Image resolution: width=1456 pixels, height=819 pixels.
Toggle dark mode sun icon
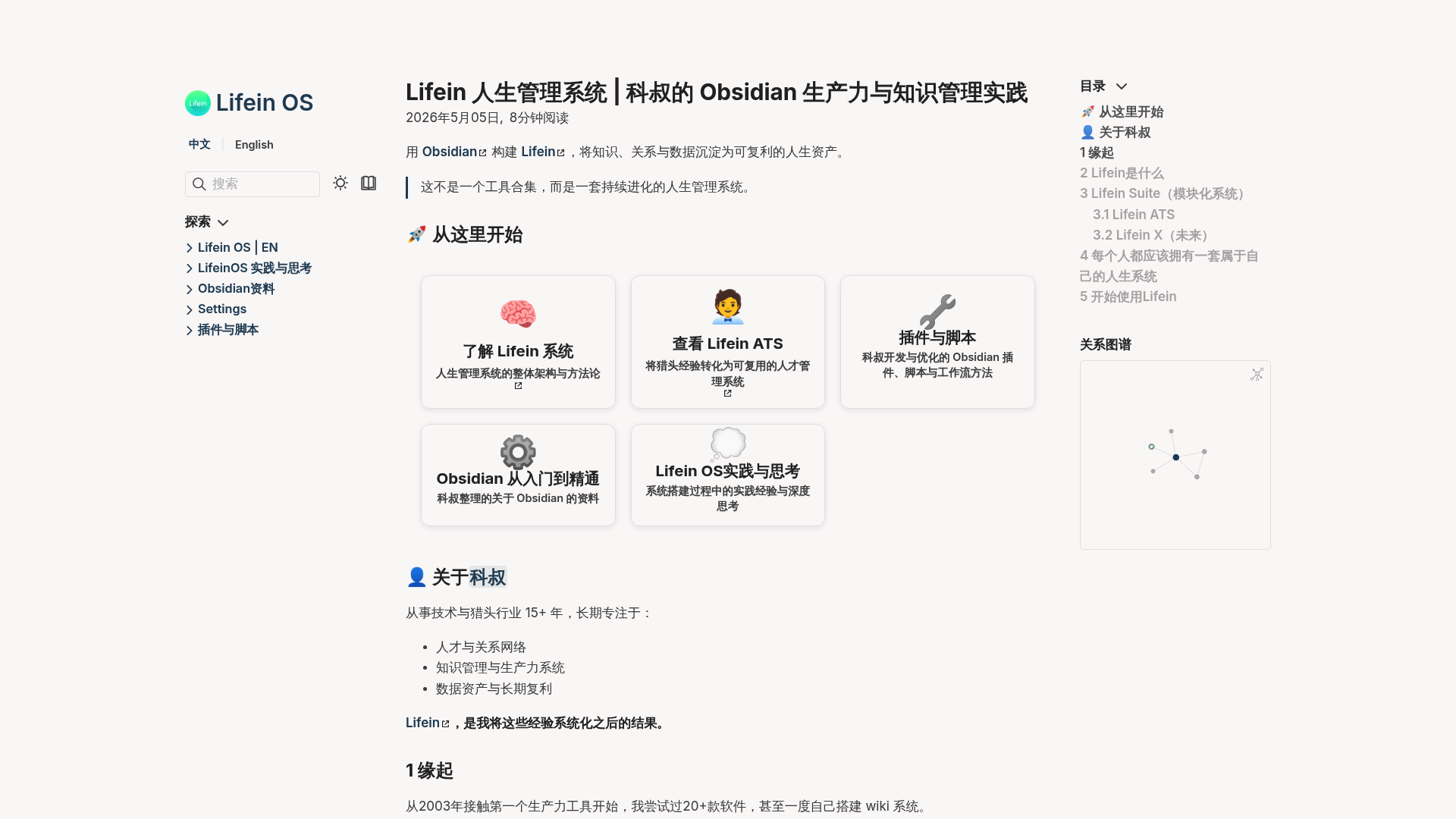tap(340, 183)
